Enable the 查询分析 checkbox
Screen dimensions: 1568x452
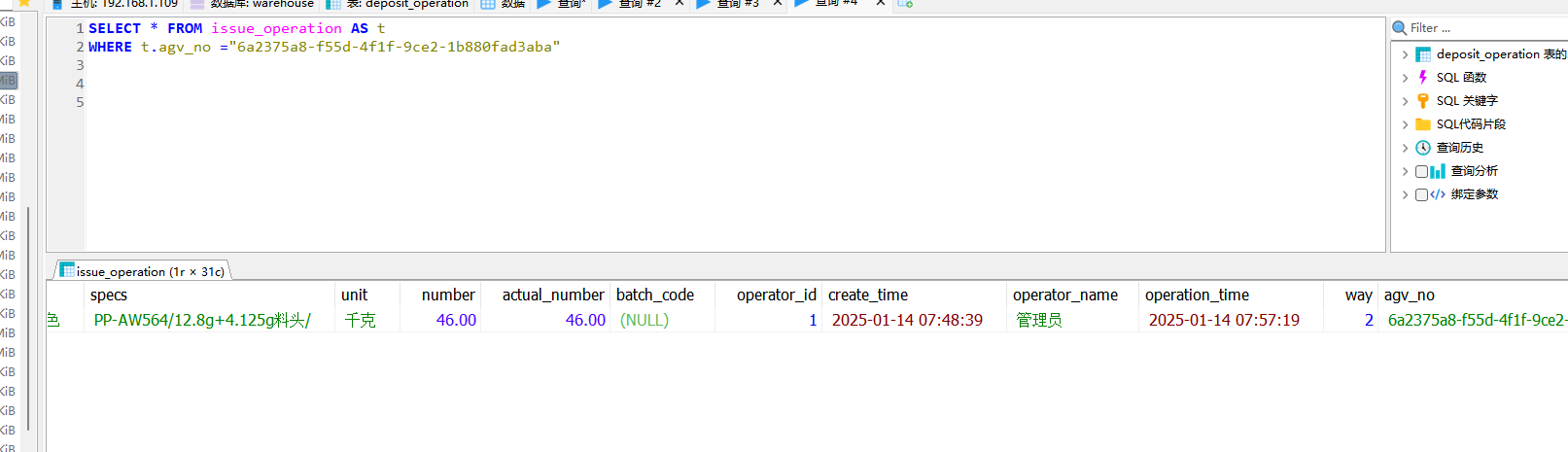pyautogui.click(x=1421, y=171)
